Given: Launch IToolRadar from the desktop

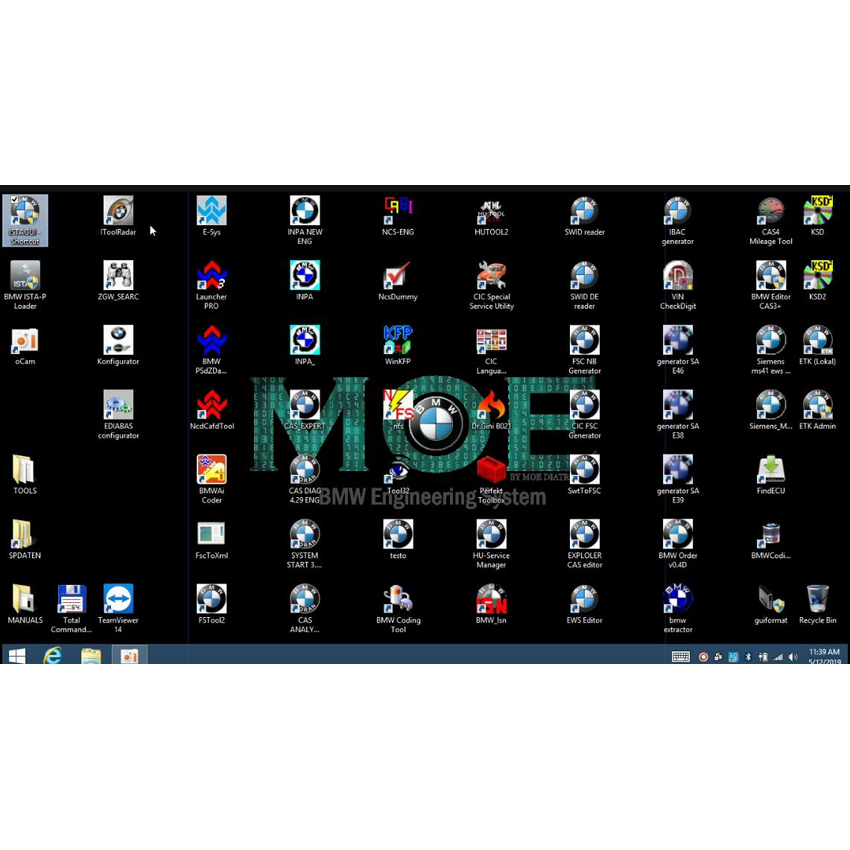Looking at the screenshot, I should click(x=118, y=216).
